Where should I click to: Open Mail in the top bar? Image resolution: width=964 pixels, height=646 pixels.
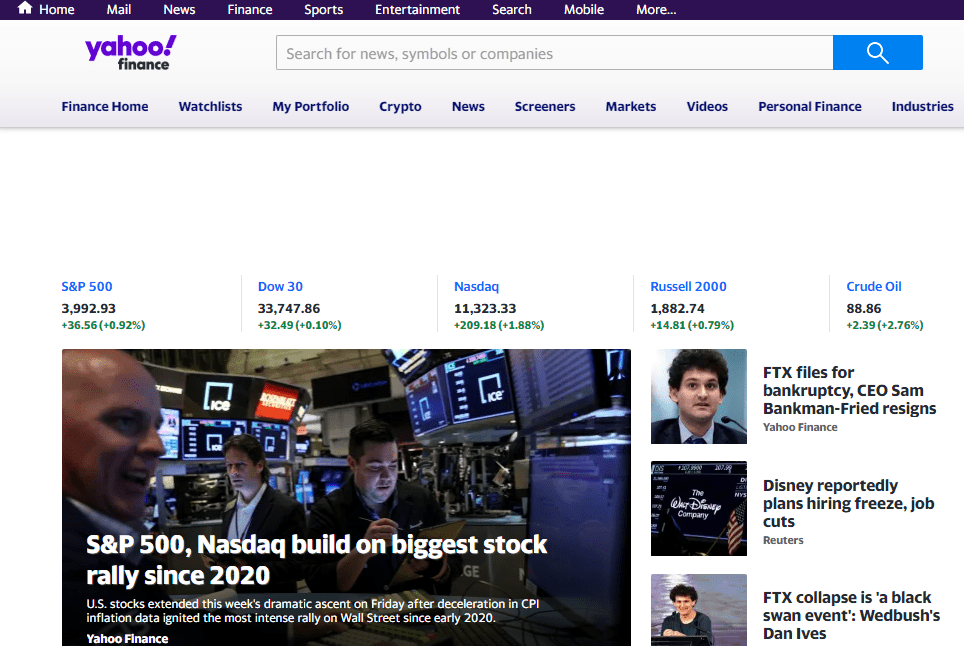coord(119,10)
